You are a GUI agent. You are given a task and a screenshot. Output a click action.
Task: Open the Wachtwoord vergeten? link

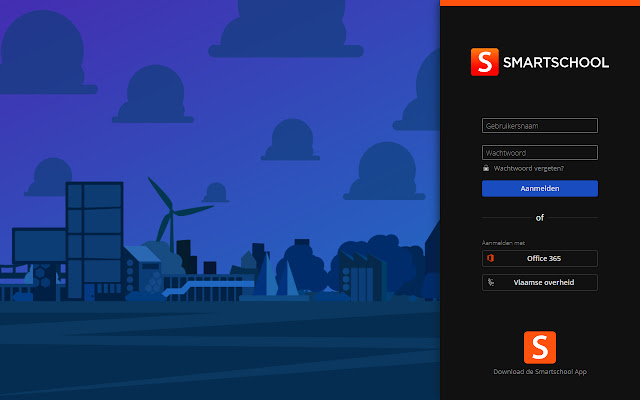click(x=529, y=168)
